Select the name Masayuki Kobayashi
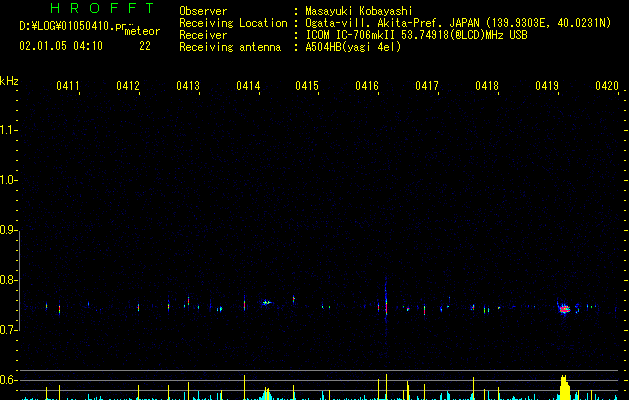 point(359,11)
